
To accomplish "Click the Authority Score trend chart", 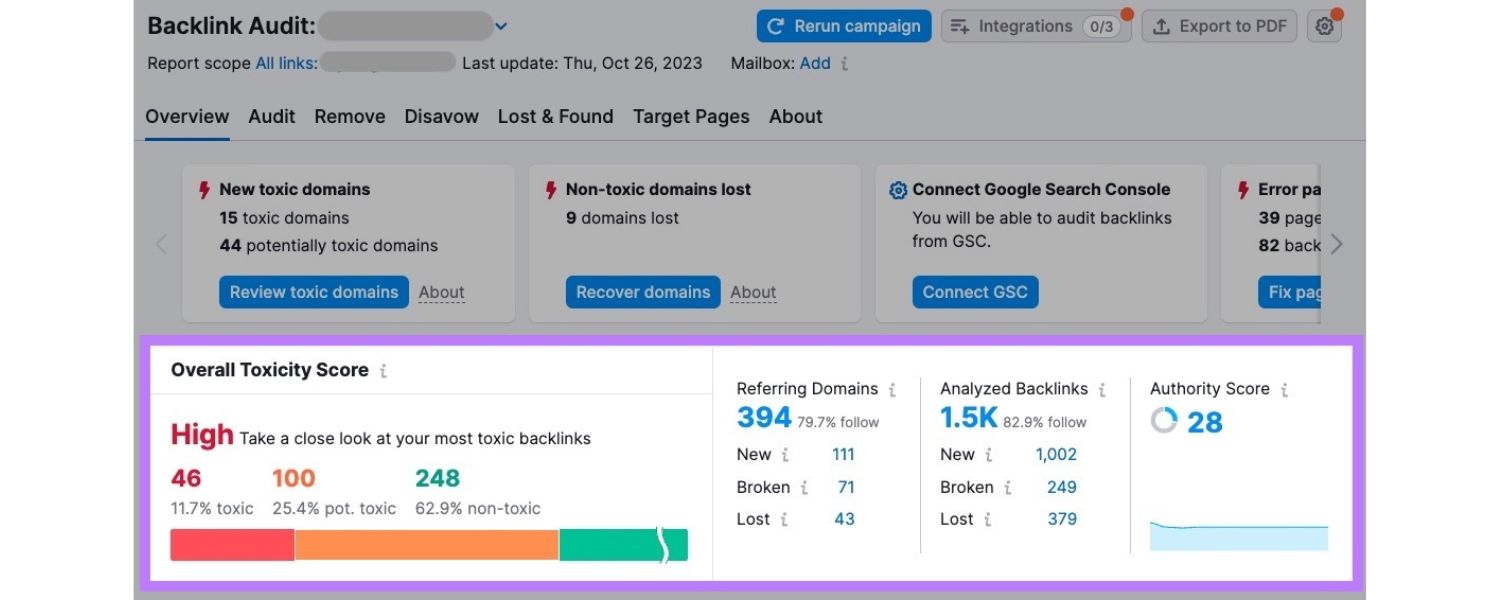I will click(x=1238, y=536).
